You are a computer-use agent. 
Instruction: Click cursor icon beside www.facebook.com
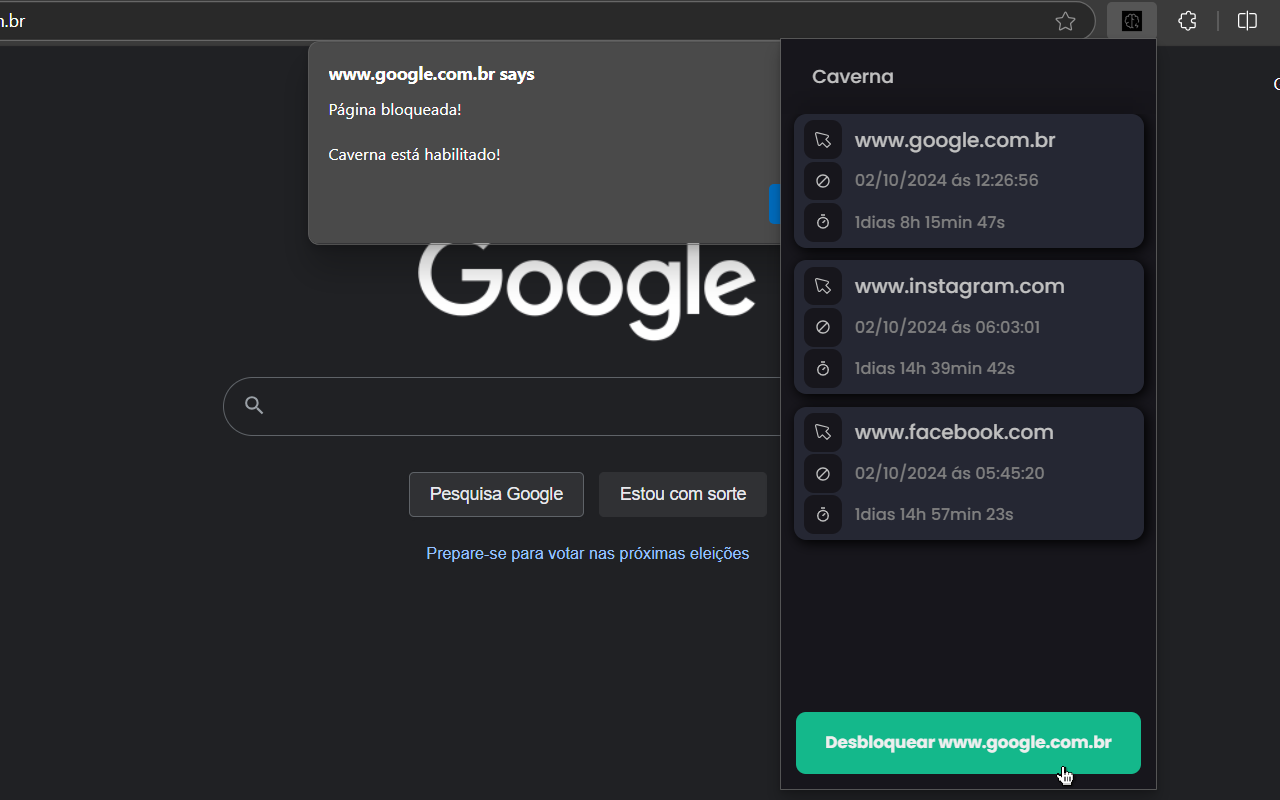pyautogui.click(x=823, y=432)
